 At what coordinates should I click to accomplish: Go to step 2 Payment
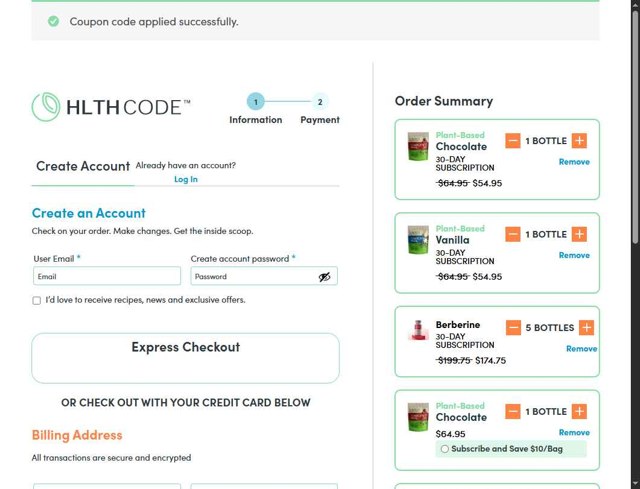tap(320, 102)
